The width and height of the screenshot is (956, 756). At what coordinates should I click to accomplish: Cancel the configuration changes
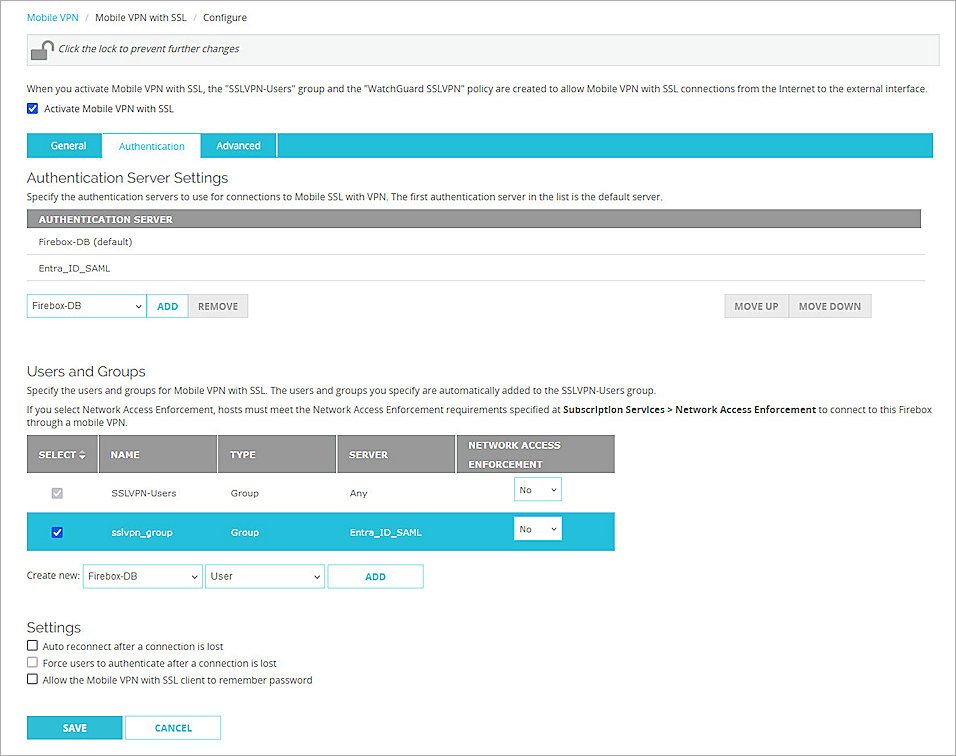[x=172, y=727]
